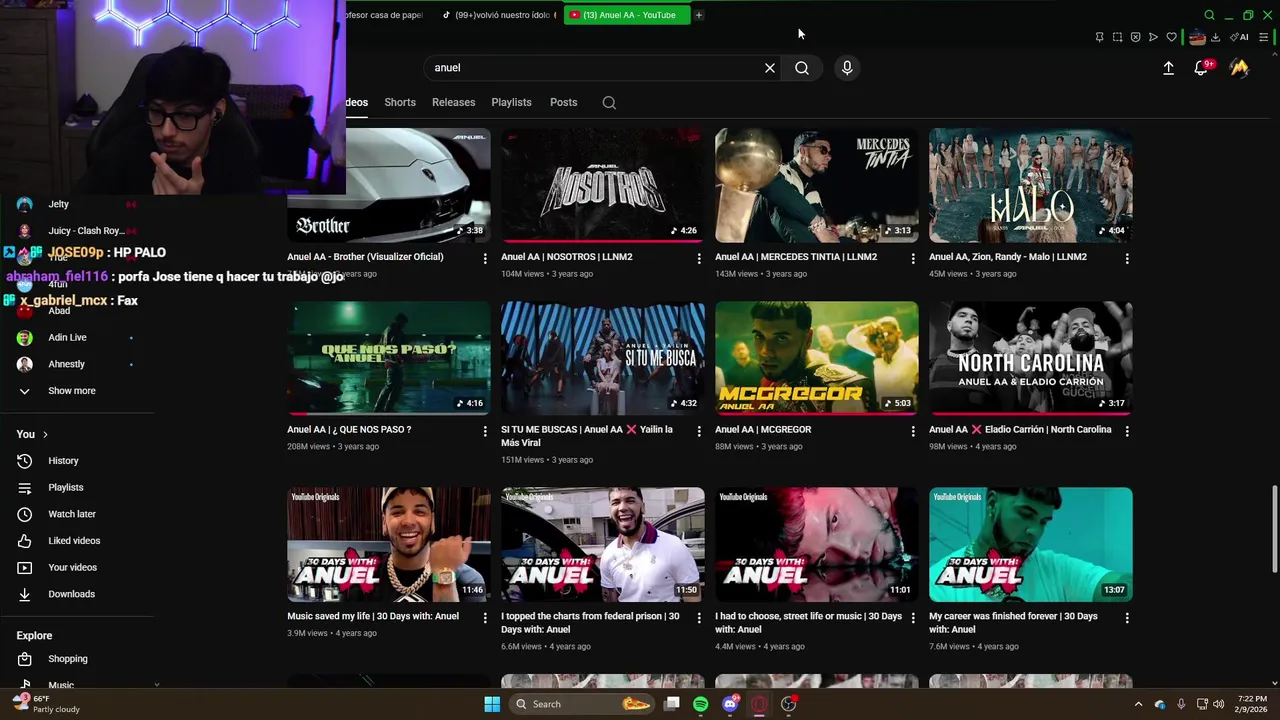
Task: Show hidden system tray icons chevron
Action: click(1138, 704)
